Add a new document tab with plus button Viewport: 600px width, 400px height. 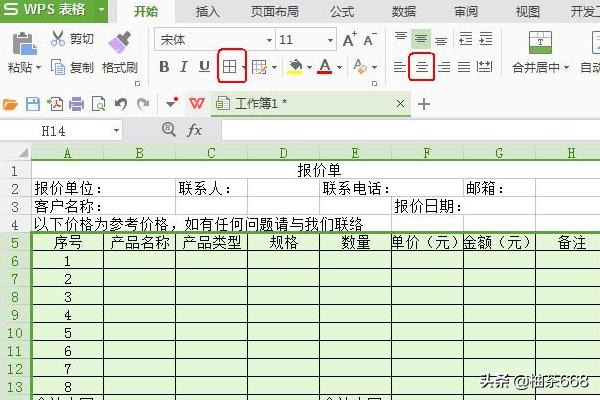click(424, 104)
